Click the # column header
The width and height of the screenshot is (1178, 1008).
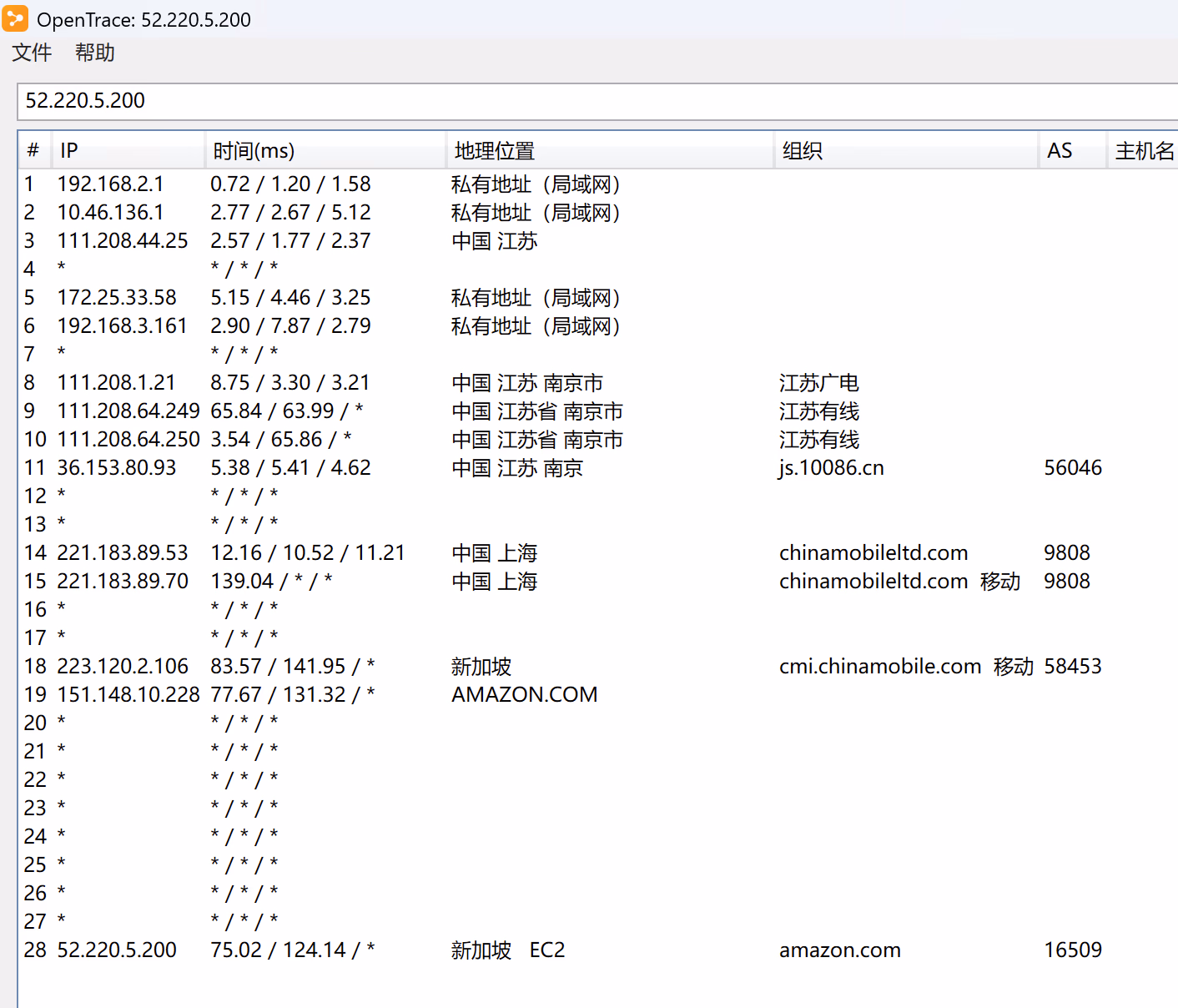(x=33, y=151)
